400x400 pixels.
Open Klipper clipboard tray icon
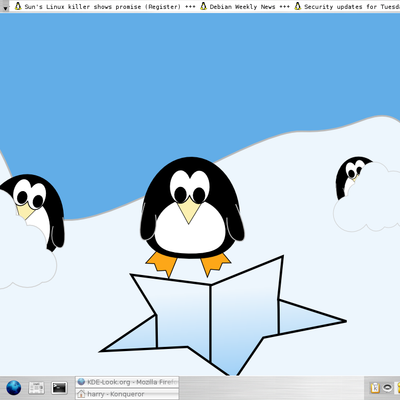375,388
